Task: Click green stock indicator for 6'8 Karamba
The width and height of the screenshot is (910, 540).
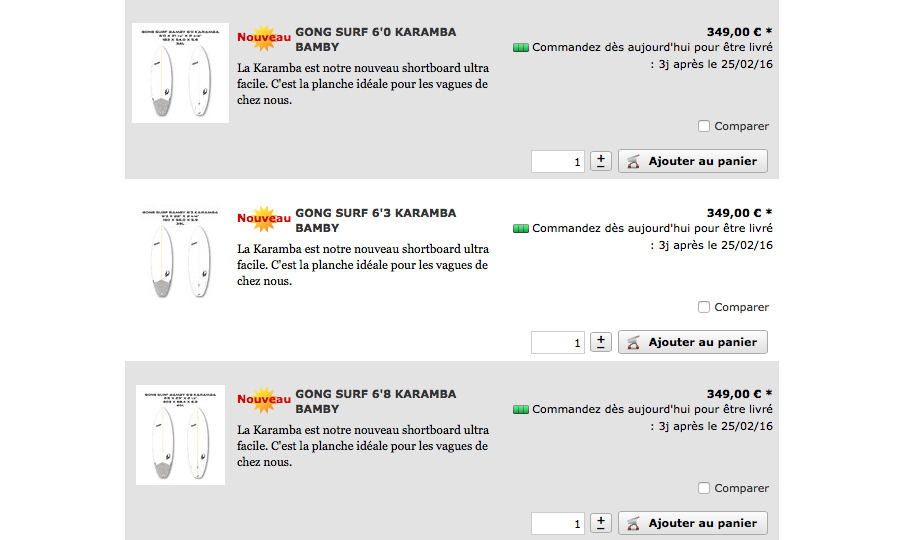Action: [521, 410]
